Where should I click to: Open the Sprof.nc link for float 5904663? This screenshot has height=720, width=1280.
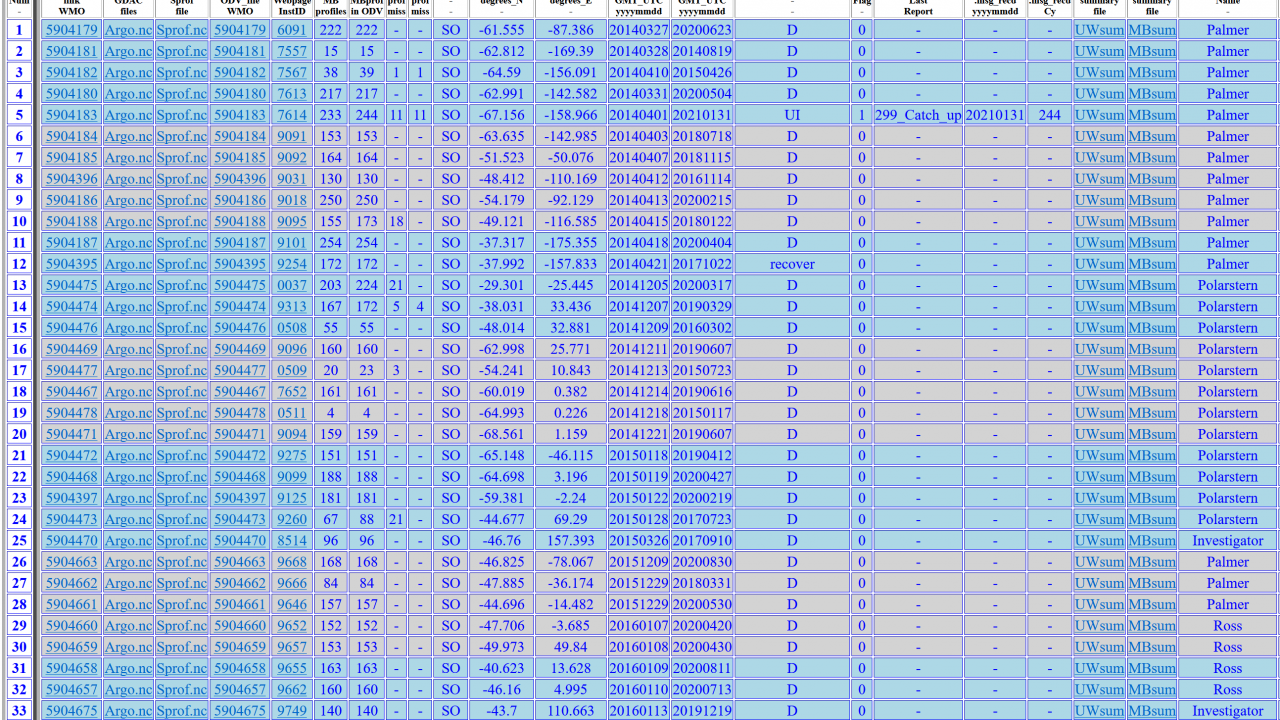pos(182,562)
